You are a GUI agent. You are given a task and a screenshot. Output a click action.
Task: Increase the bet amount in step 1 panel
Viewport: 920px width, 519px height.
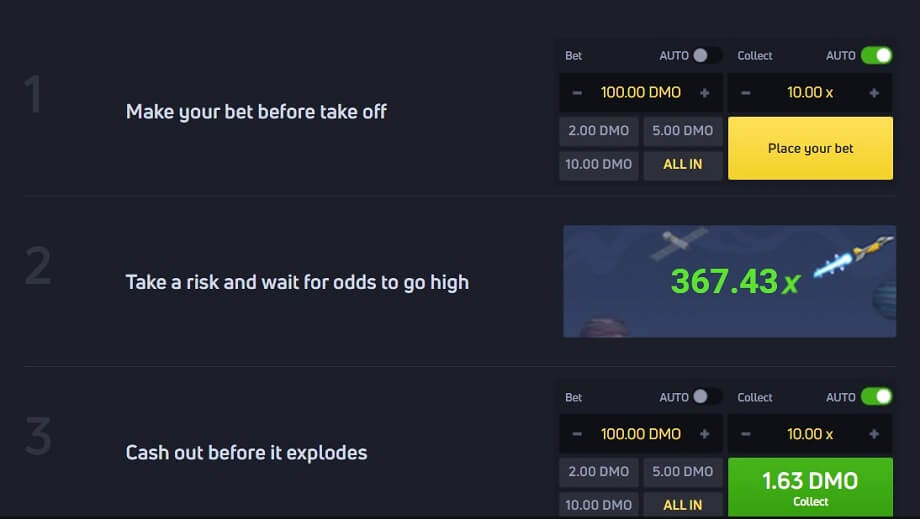(x=705, y=93)
